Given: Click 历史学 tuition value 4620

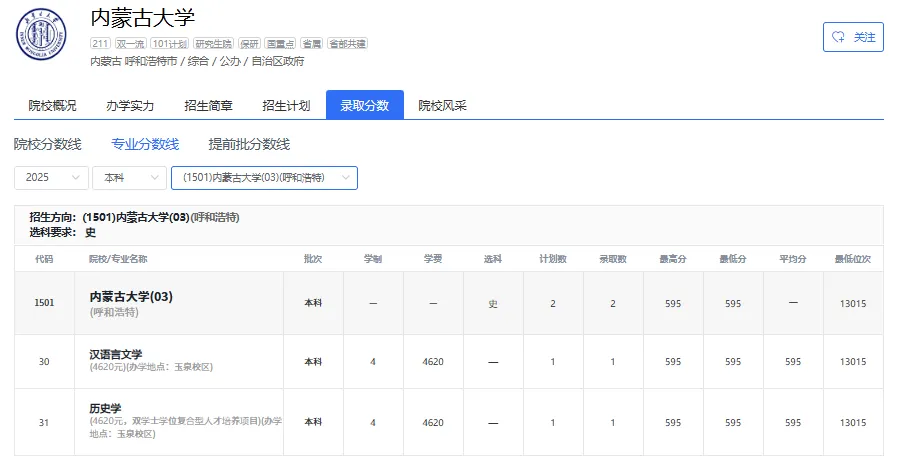Looking at the screenshot, I should (433, 423).
